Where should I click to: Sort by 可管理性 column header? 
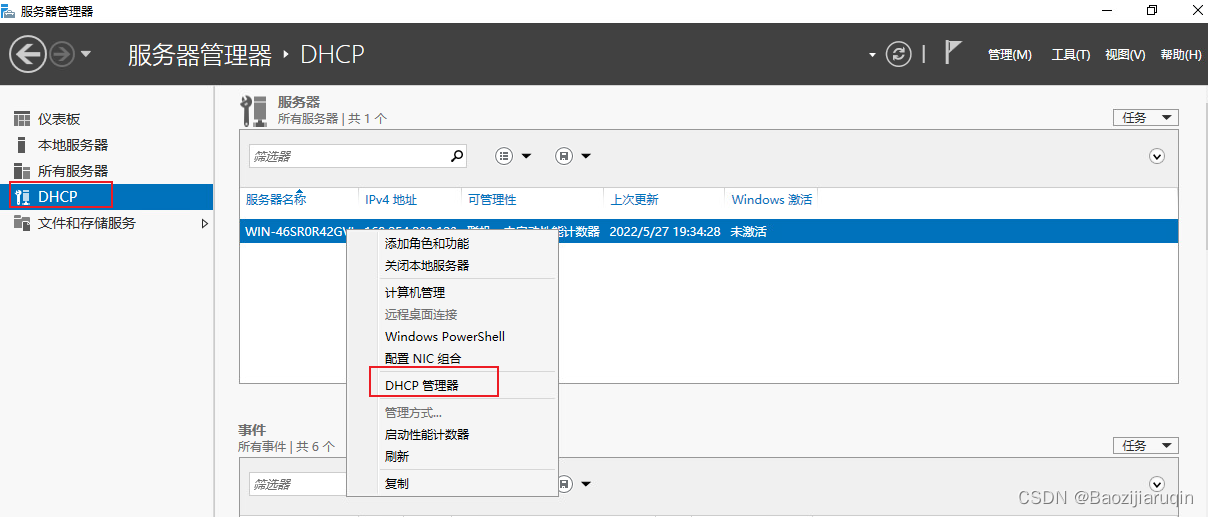pyautogui.click(x=492, y=199)
